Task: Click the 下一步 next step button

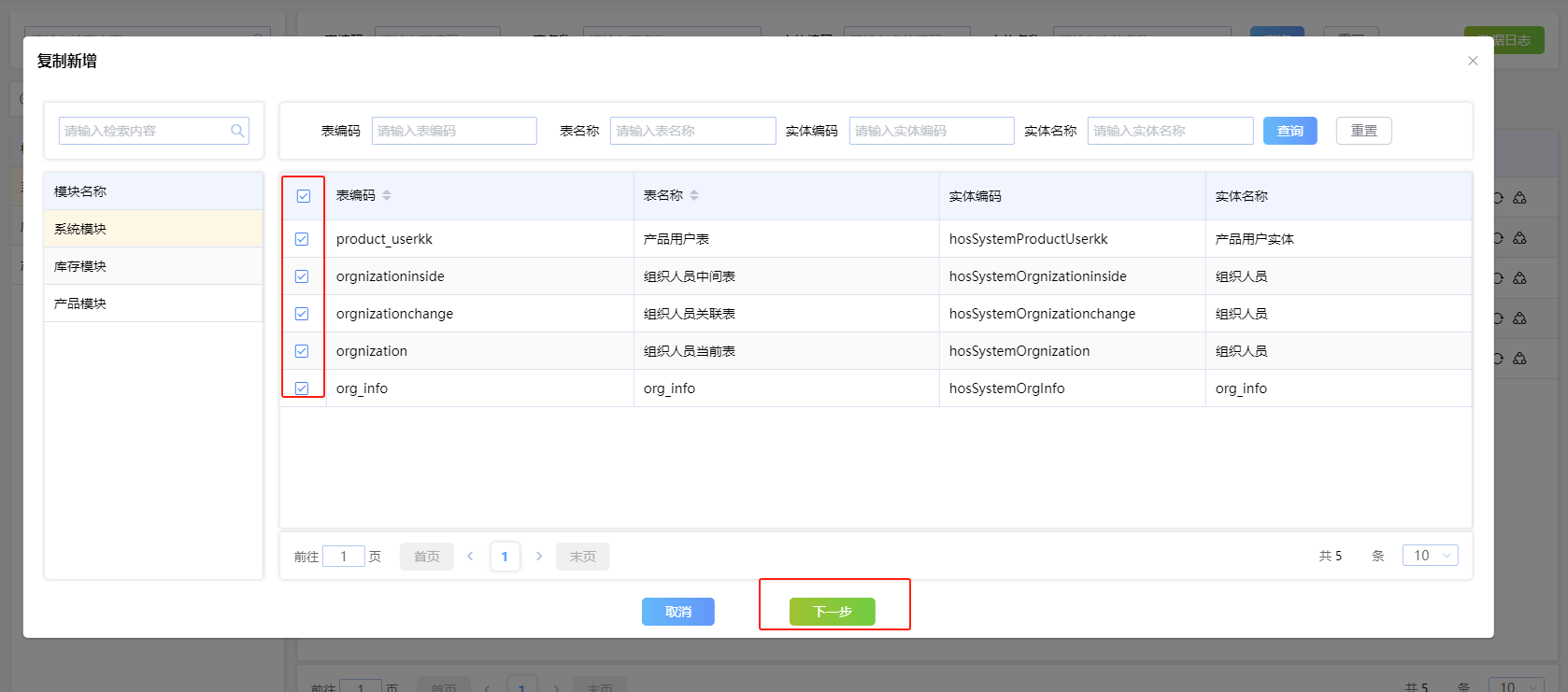Action: click(832, 612)
